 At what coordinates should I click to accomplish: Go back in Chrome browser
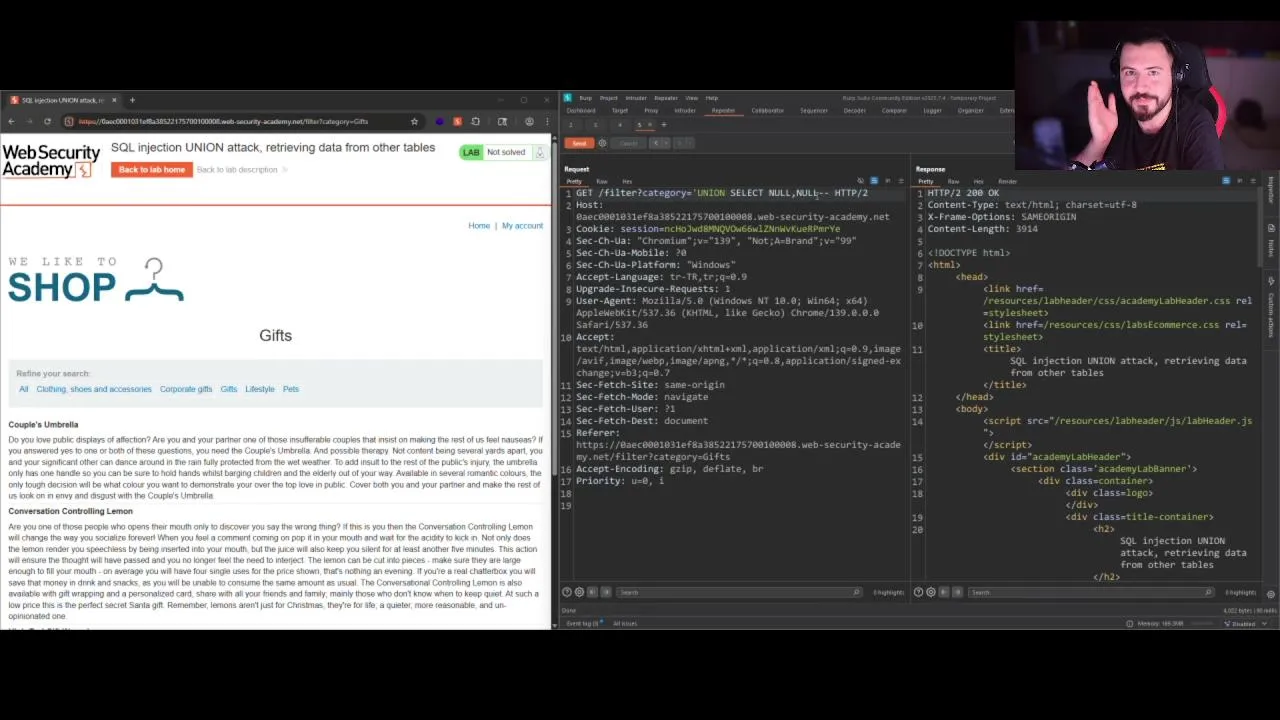(x=11, y=122)
